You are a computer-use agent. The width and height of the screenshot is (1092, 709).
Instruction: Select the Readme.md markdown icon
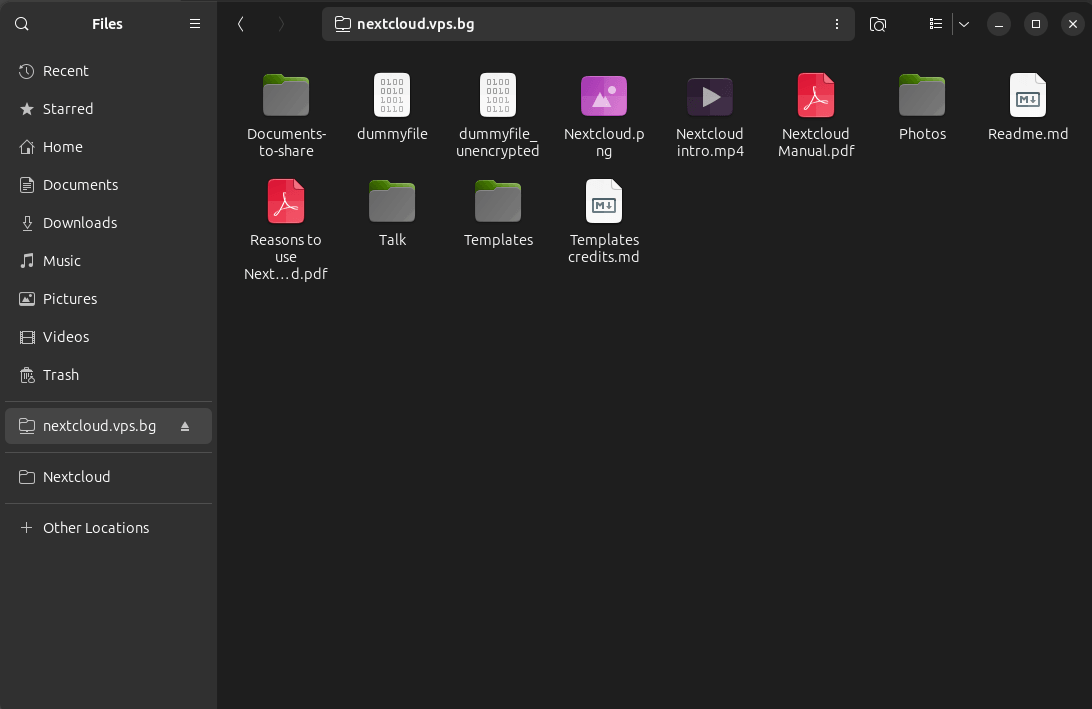coord(1028,95)
